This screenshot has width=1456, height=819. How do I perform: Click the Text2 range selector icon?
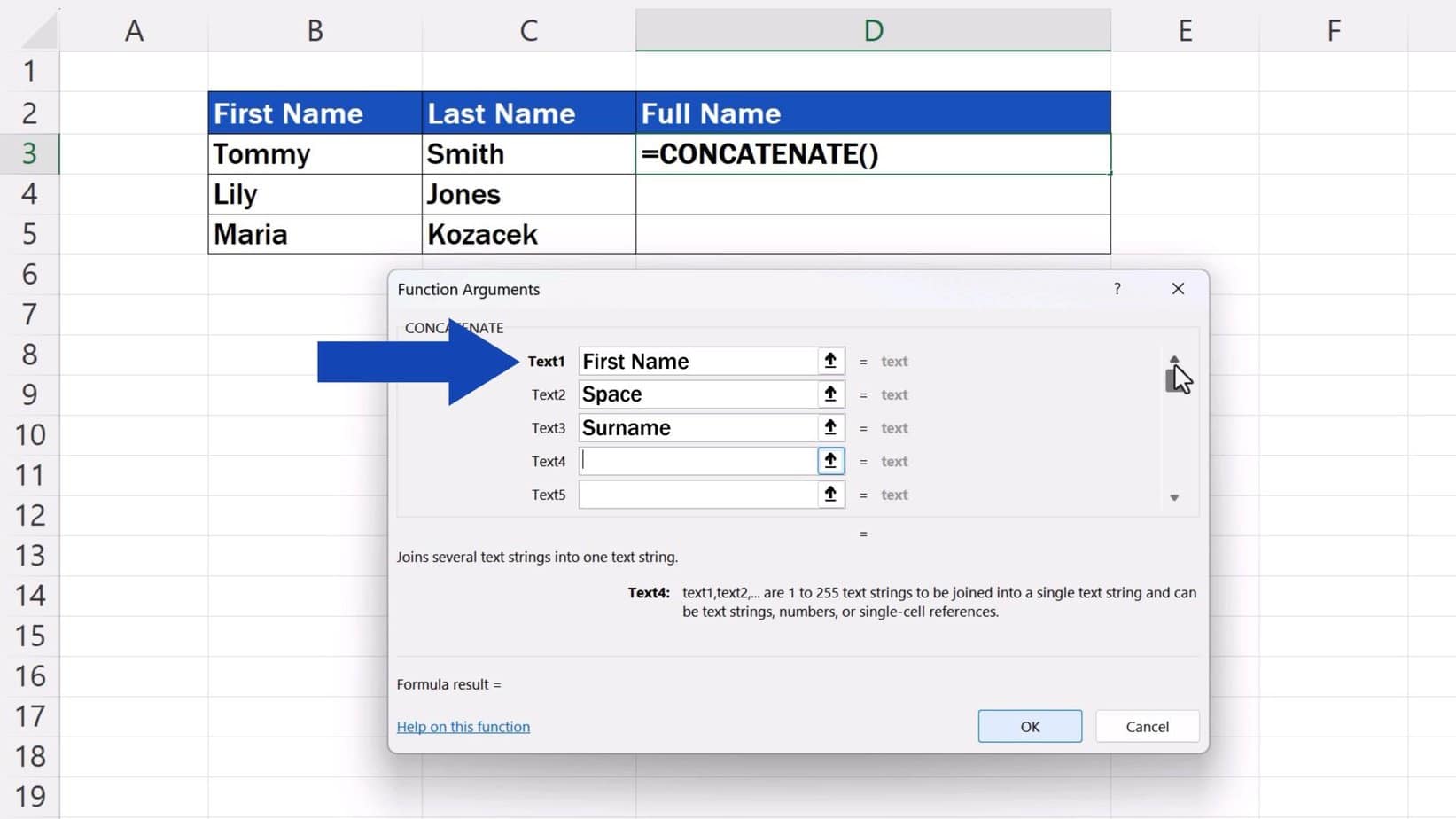(x=829, y=394)
